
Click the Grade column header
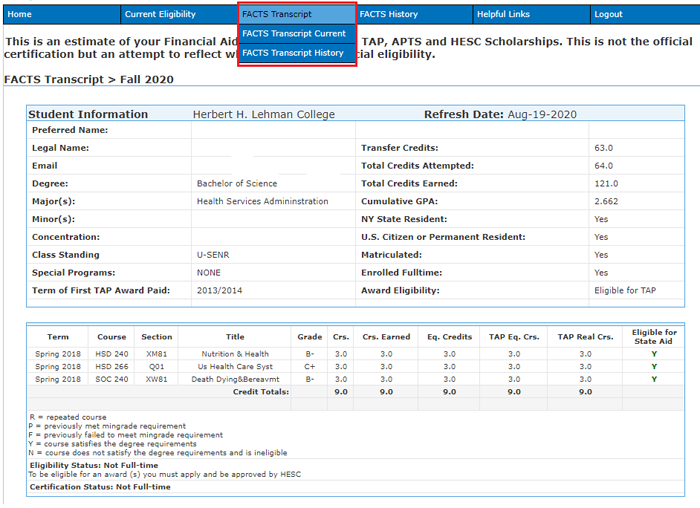click(x=308, y=337)
